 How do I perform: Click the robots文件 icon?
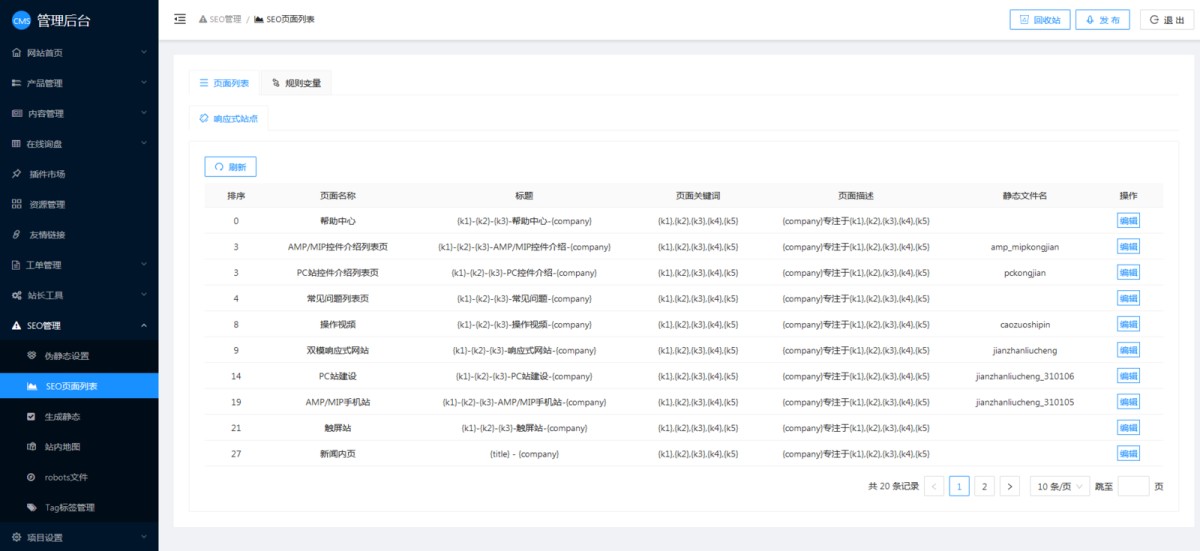[32, 477]
